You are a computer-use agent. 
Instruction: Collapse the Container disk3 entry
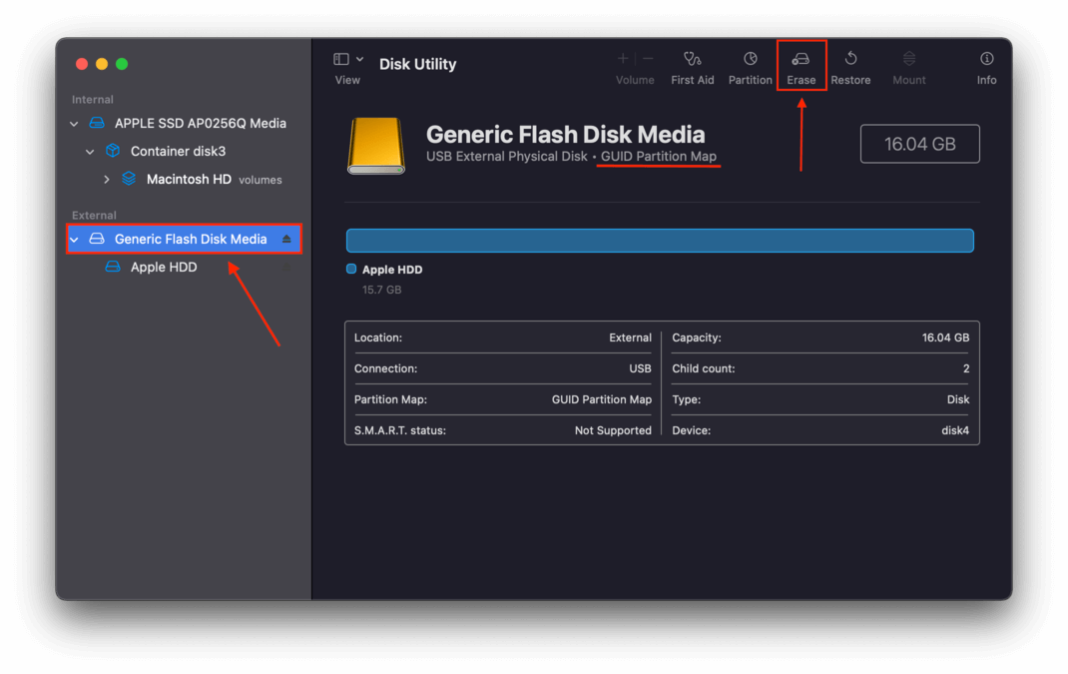89,150
